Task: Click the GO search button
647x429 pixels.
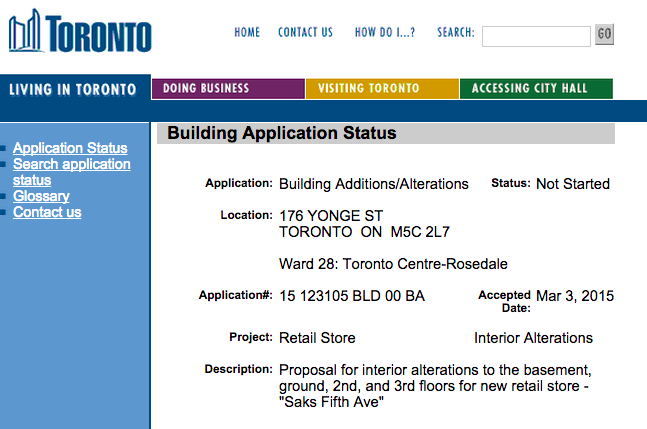Action: (604, 34)
